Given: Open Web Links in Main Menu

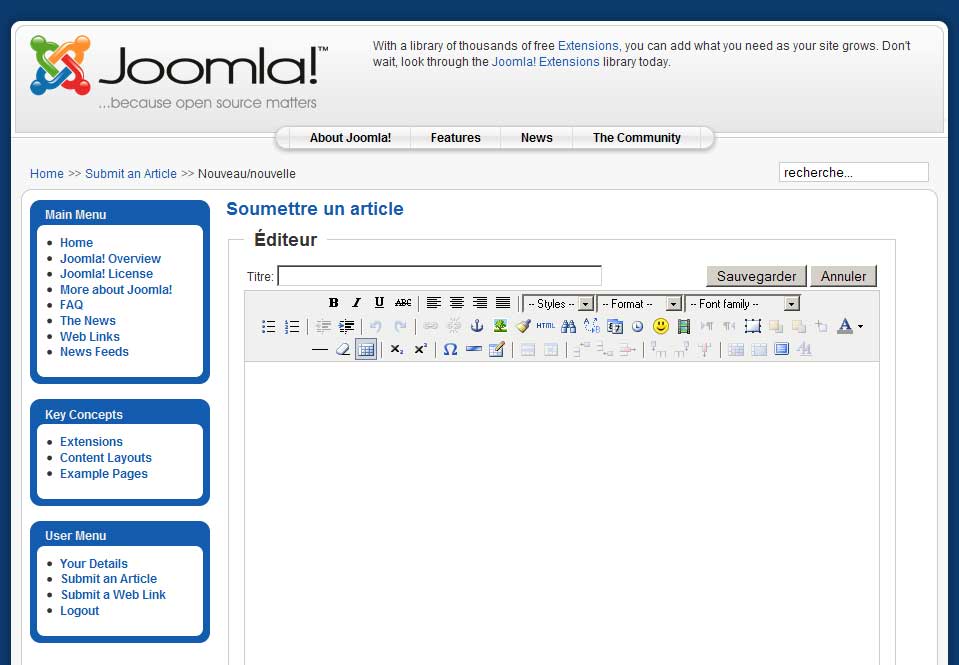Looking at the screenshot, I should coord(89,336).
